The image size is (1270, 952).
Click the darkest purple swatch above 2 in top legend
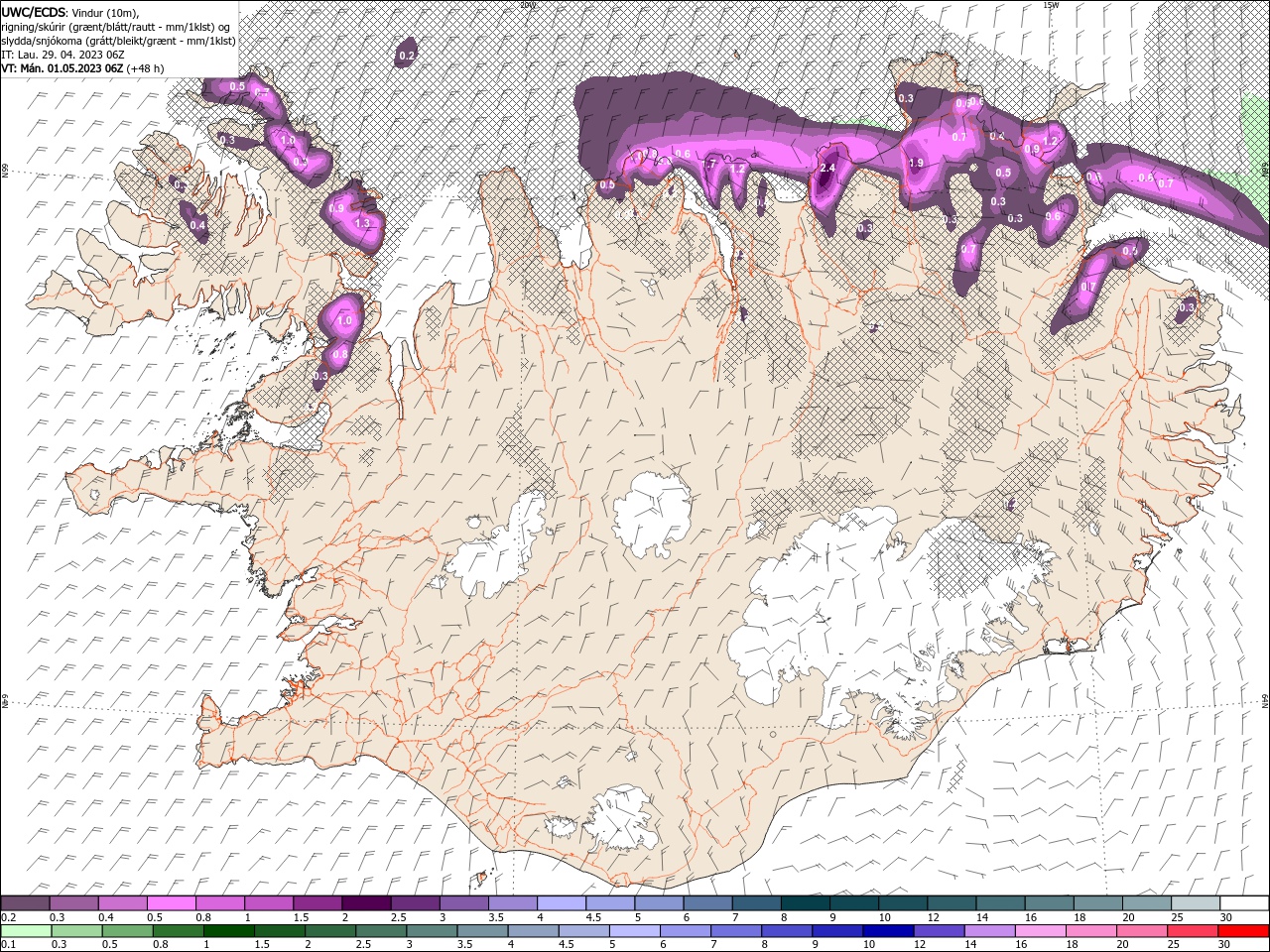click(x=366, y=903)
